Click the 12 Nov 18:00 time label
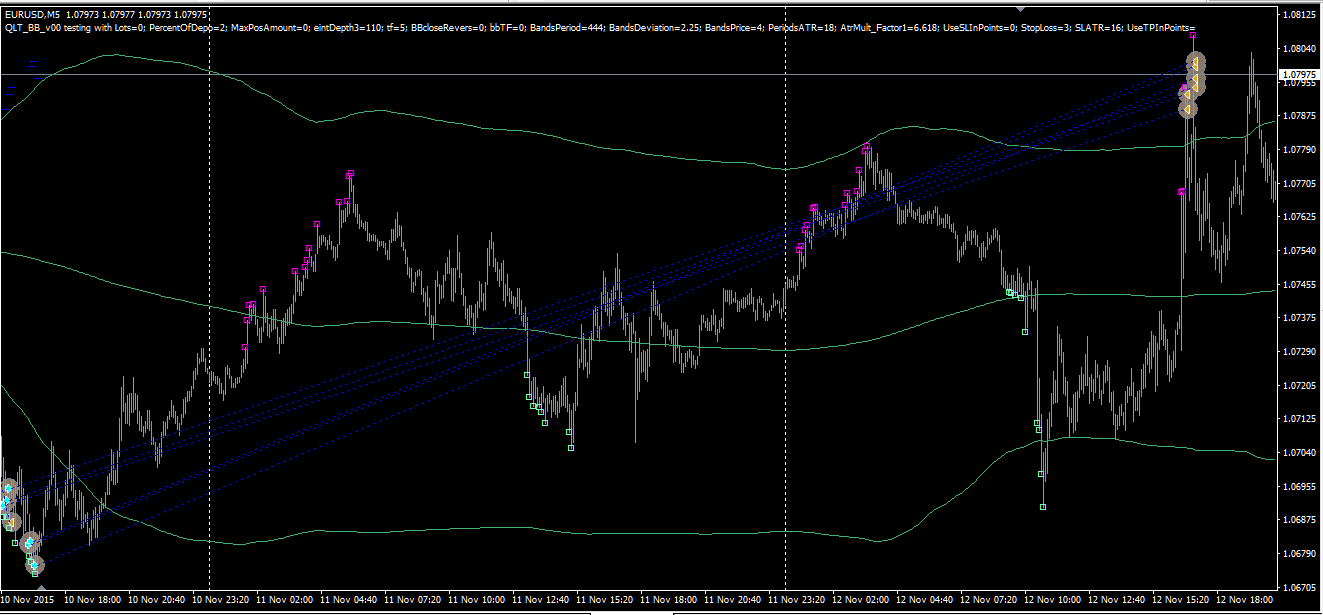 pyautogui.click(x=1246, y=600)
